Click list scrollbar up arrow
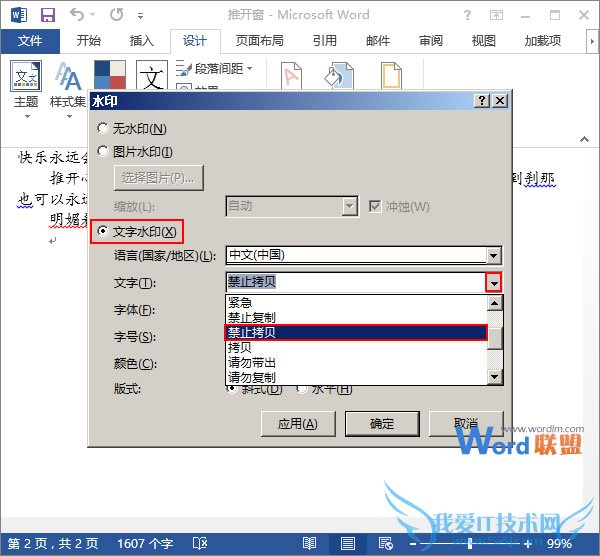Screen dimensions: 600x556 pos(495,303)
